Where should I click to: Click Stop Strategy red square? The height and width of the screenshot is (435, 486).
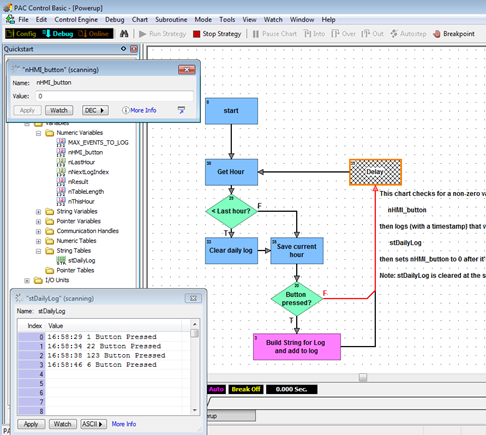(x=196, y=34)
